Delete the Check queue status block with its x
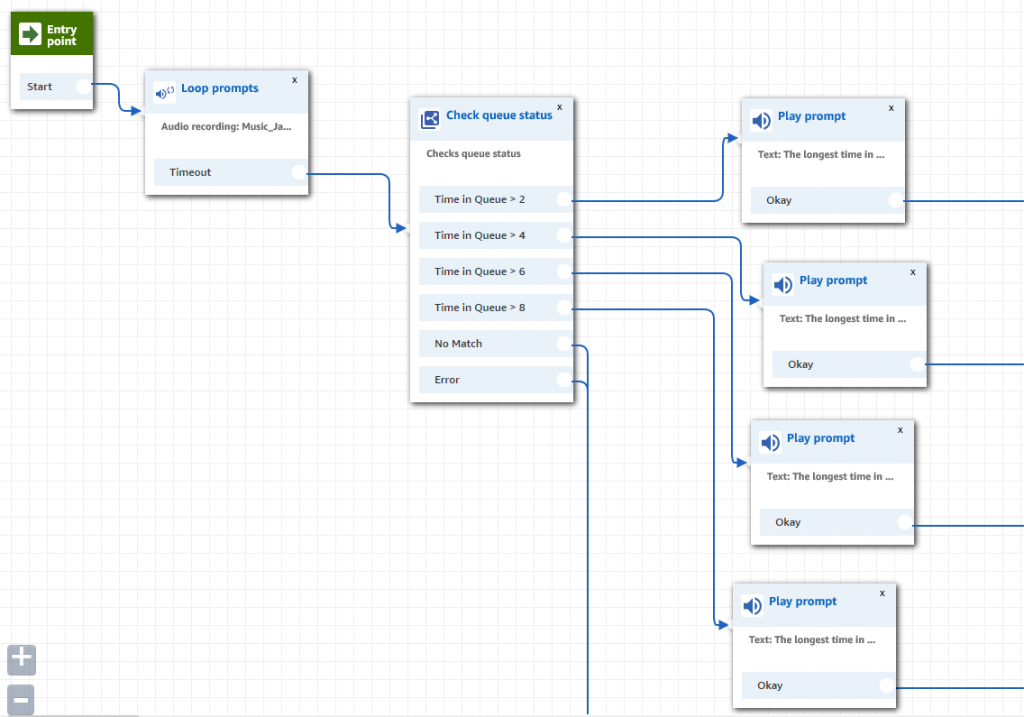 pyautogui.click(x=559, y=105)
